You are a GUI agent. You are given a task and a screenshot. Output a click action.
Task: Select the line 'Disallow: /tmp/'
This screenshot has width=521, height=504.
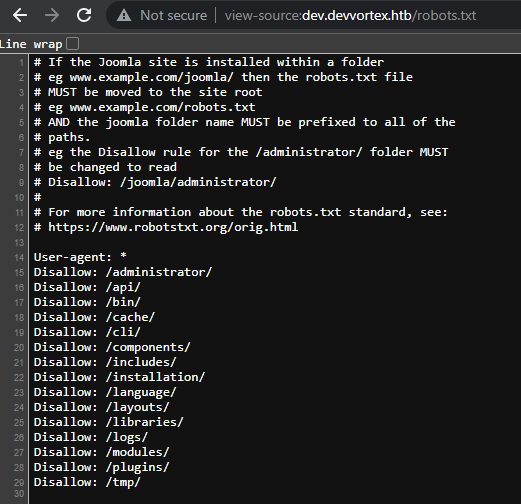(87, 482)
